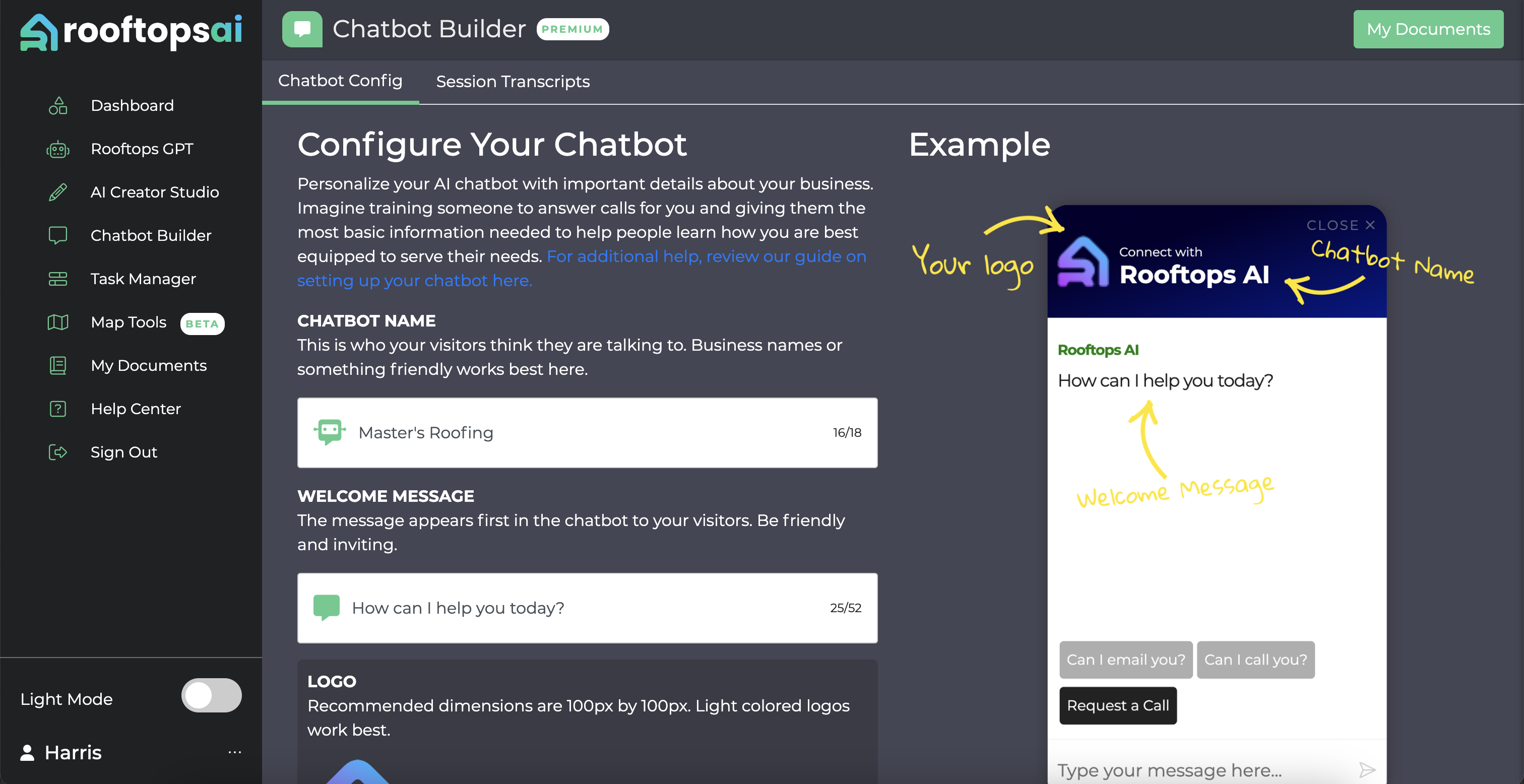
Task: Open Rooftops GPT robot icon
Action: click(x=57, y=149)
